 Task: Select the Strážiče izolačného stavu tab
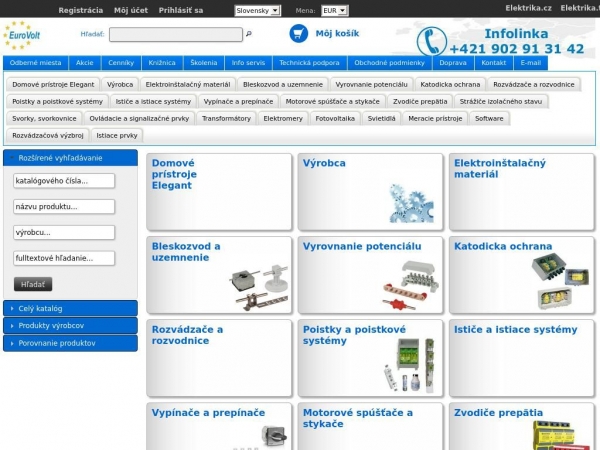coord(501,101)
